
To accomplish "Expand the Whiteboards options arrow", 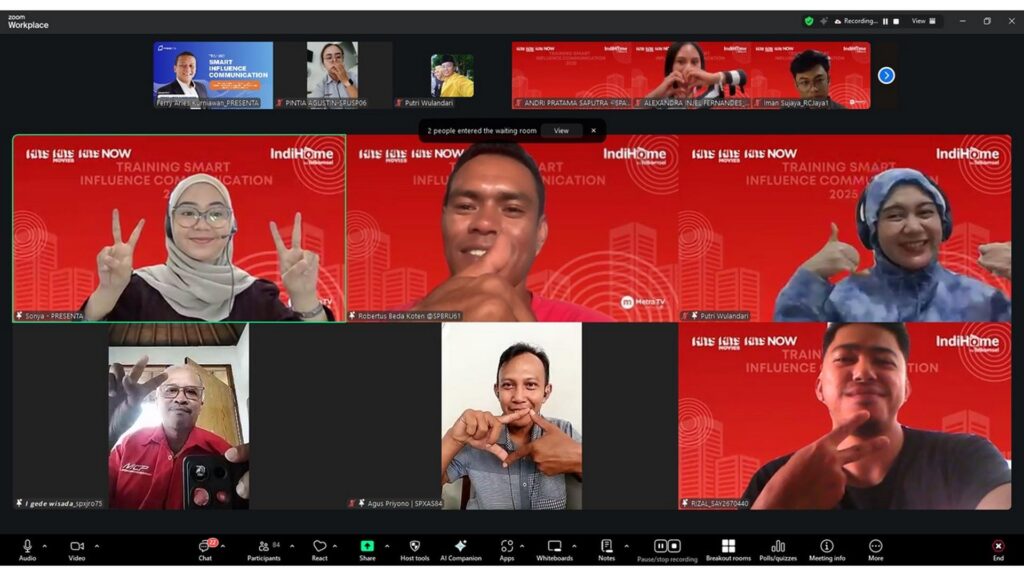I will click(x=574, y=546).
